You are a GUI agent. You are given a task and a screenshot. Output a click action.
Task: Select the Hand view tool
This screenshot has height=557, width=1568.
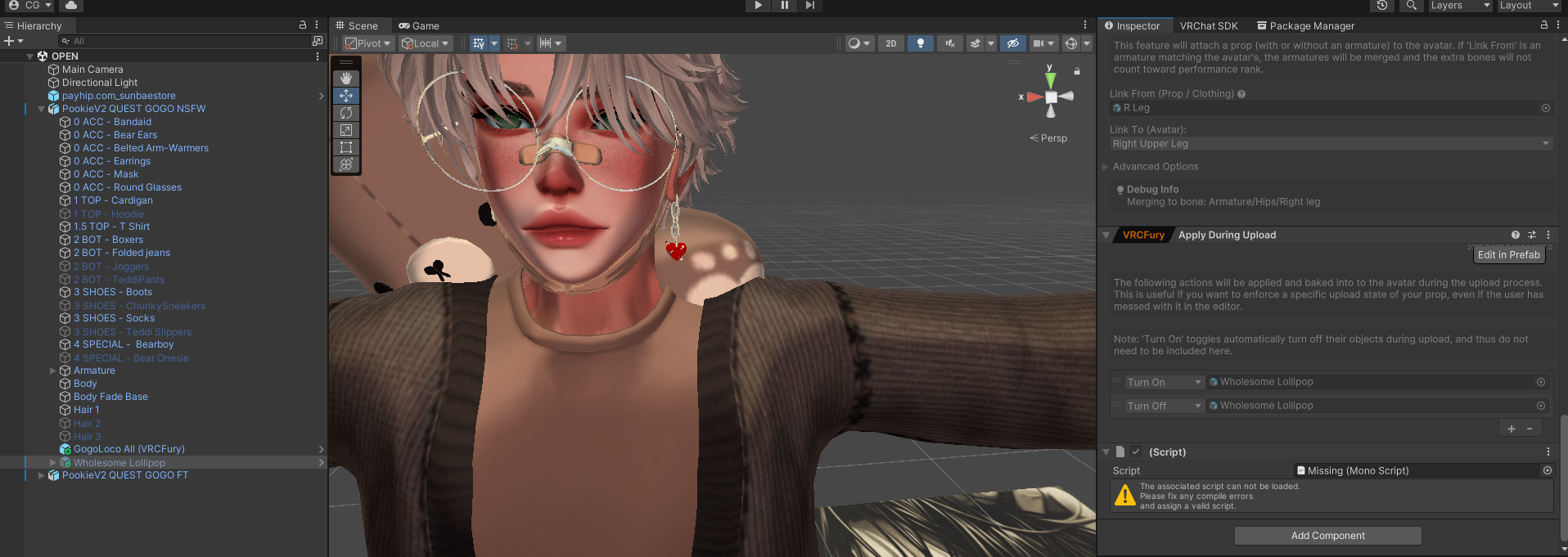click(x=346, y=79)
